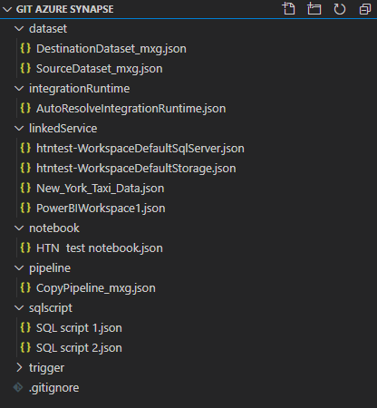Collapse the sqlscript folder chevron
Viewport: 377px width, 408px height.
click(x=19, y=308)
